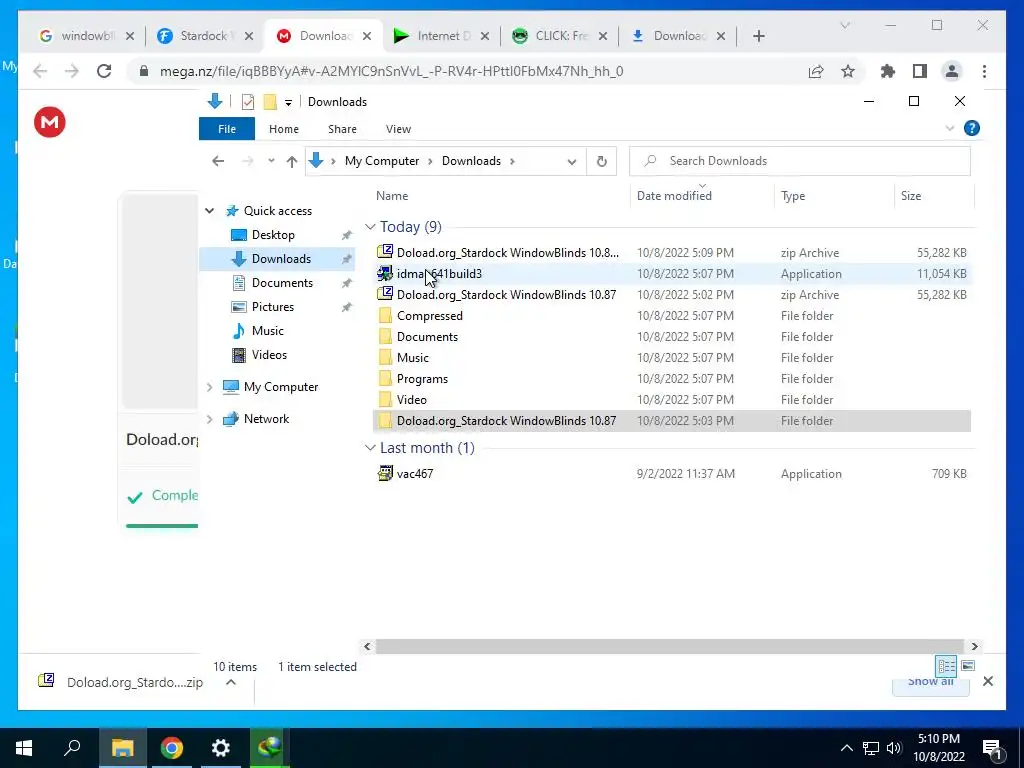
Task: Select the Video folder in the file list
Action: point(672,400)
